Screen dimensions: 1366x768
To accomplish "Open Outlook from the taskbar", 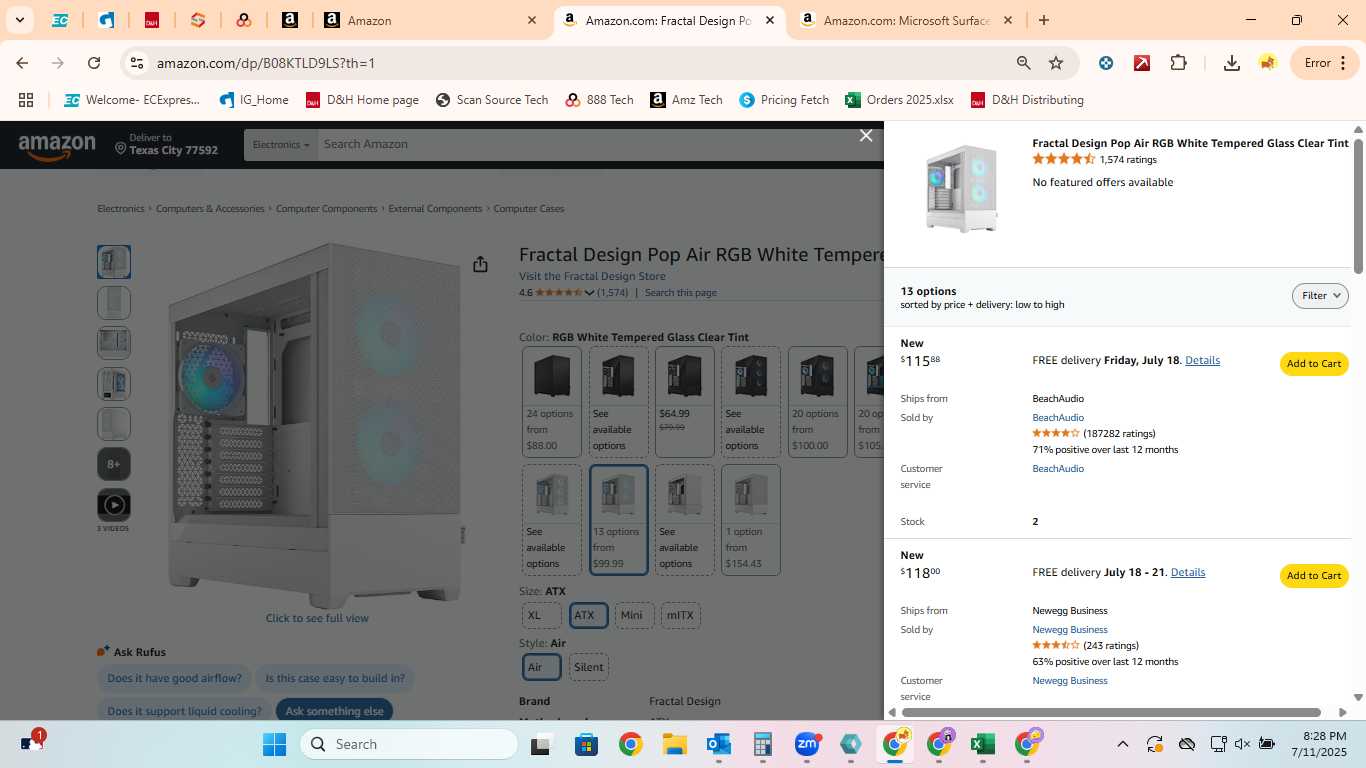I will pyautogui.click(x=719, y=744).
